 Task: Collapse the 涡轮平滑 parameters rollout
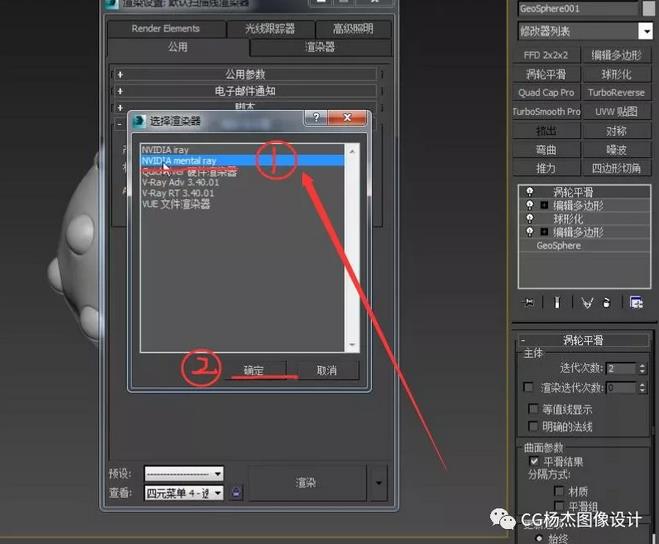[583, 340]
